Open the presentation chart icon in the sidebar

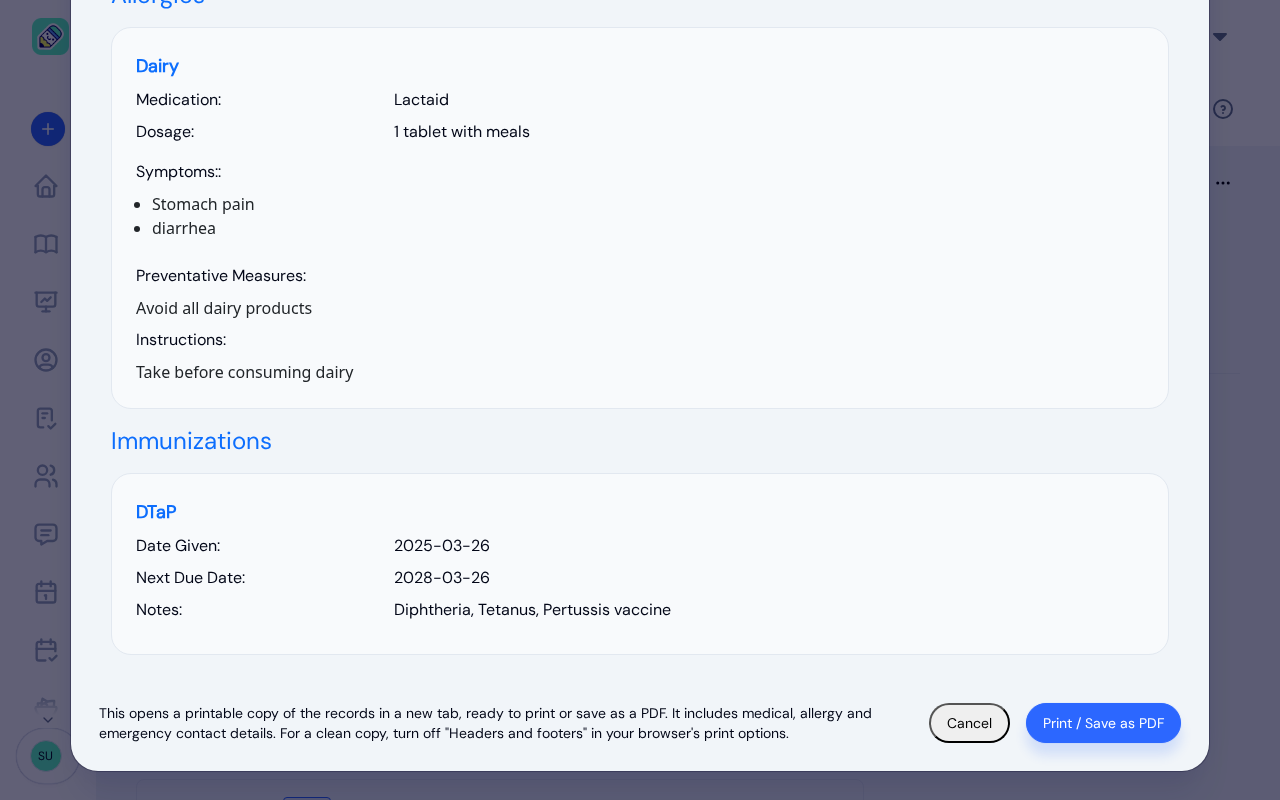[x=46, y=302]
